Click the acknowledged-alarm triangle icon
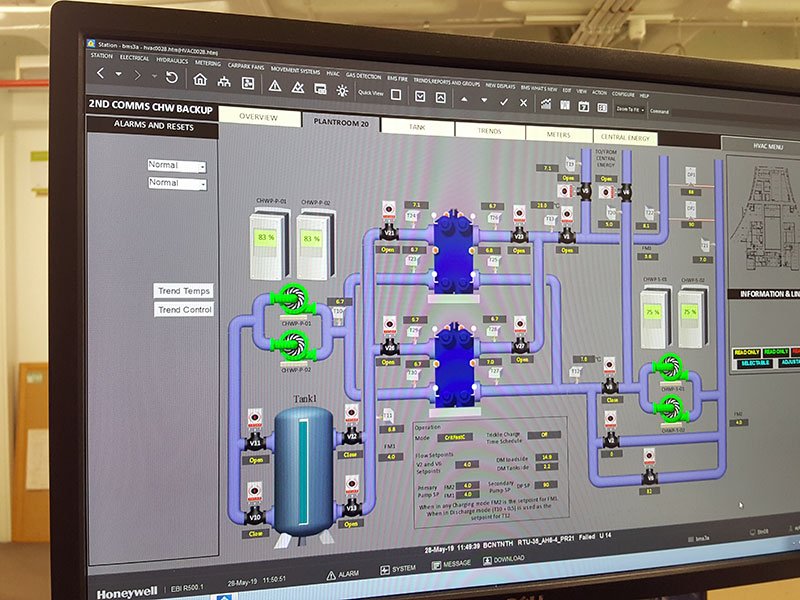Screen dimensions: 800x600 click(x=297, y=87)
